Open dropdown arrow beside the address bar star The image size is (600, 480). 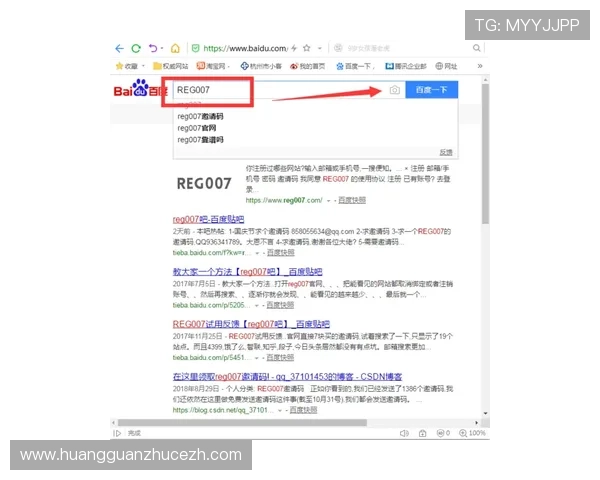point(320,48)
